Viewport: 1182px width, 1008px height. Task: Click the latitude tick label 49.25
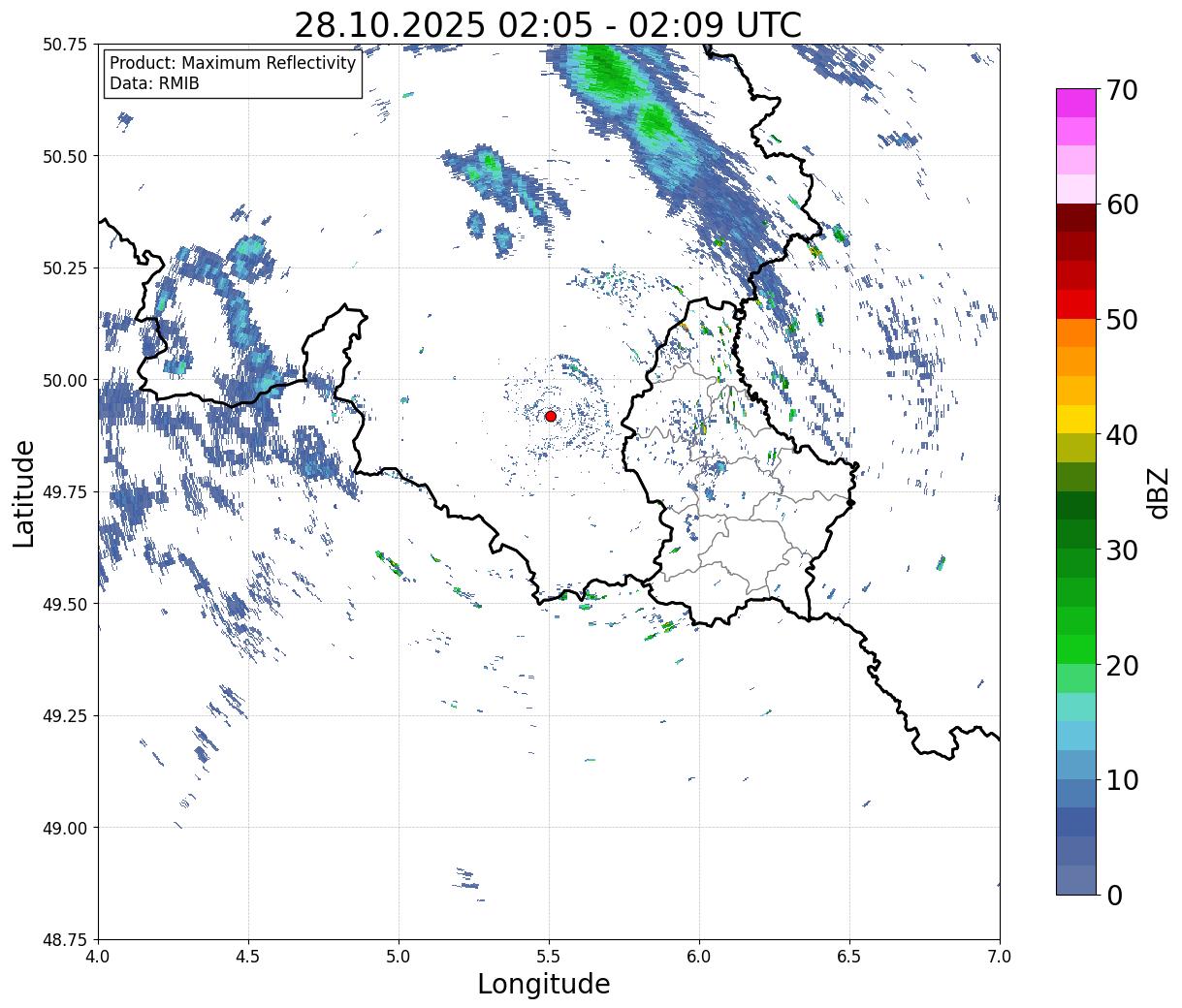[x=64, y=716]
